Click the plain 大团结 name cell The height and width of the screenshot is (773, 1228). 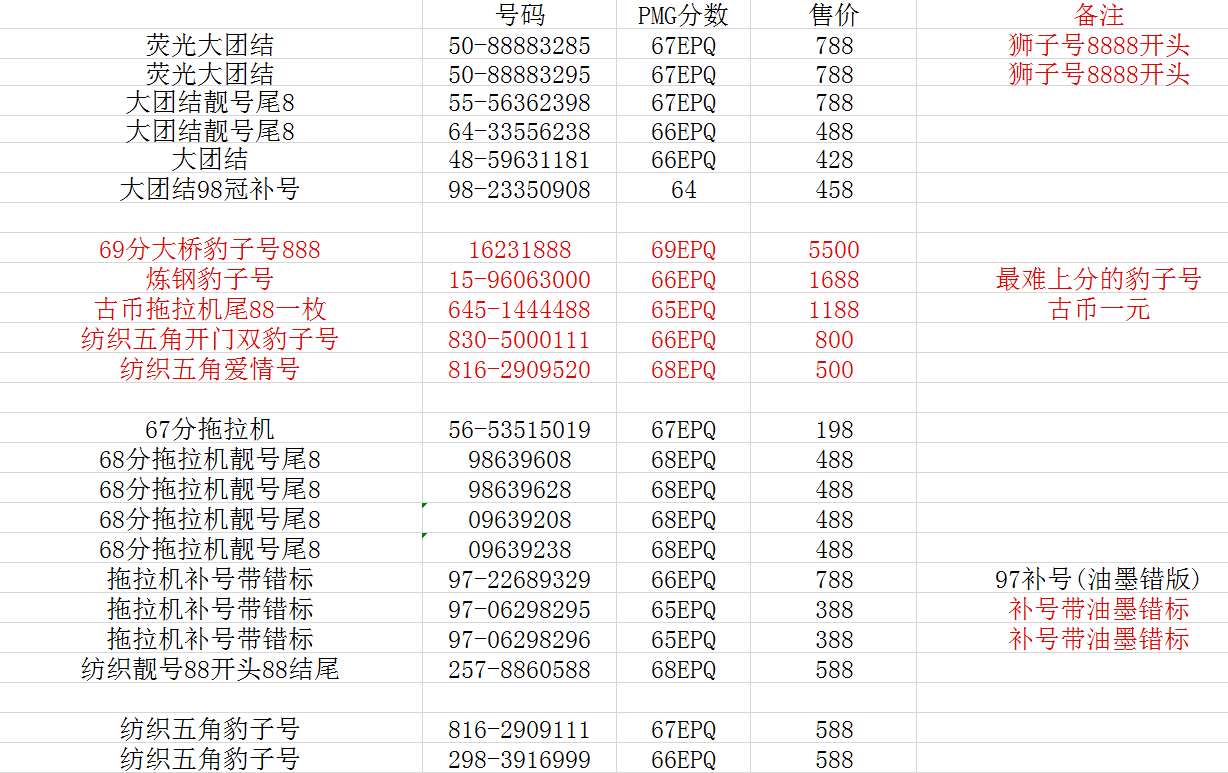210,159
